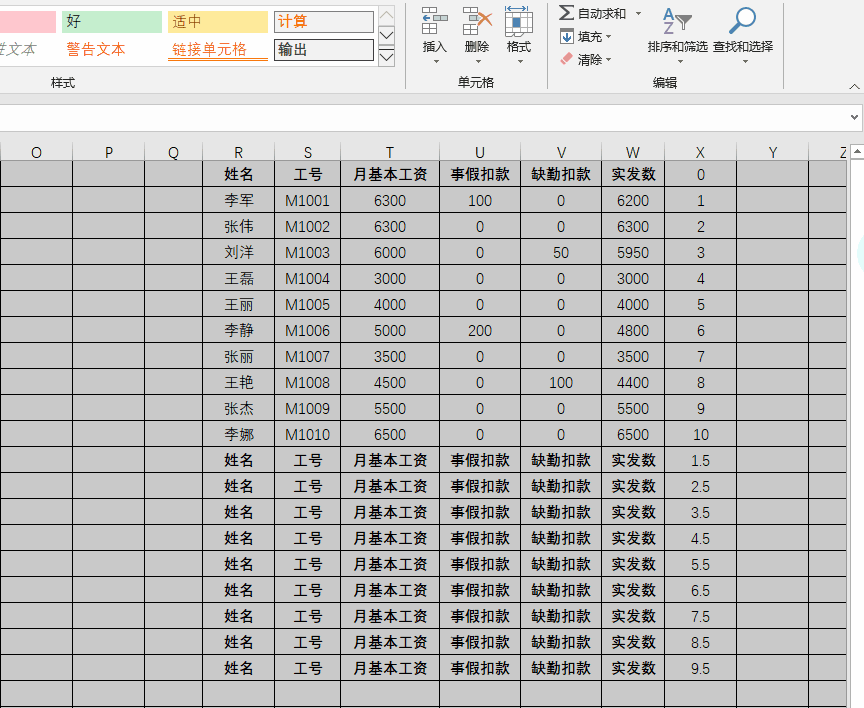The height and width of the screenshot is (708, 864).
Task: Select cell with 实发数 value 4400
Action: [633, 382]
